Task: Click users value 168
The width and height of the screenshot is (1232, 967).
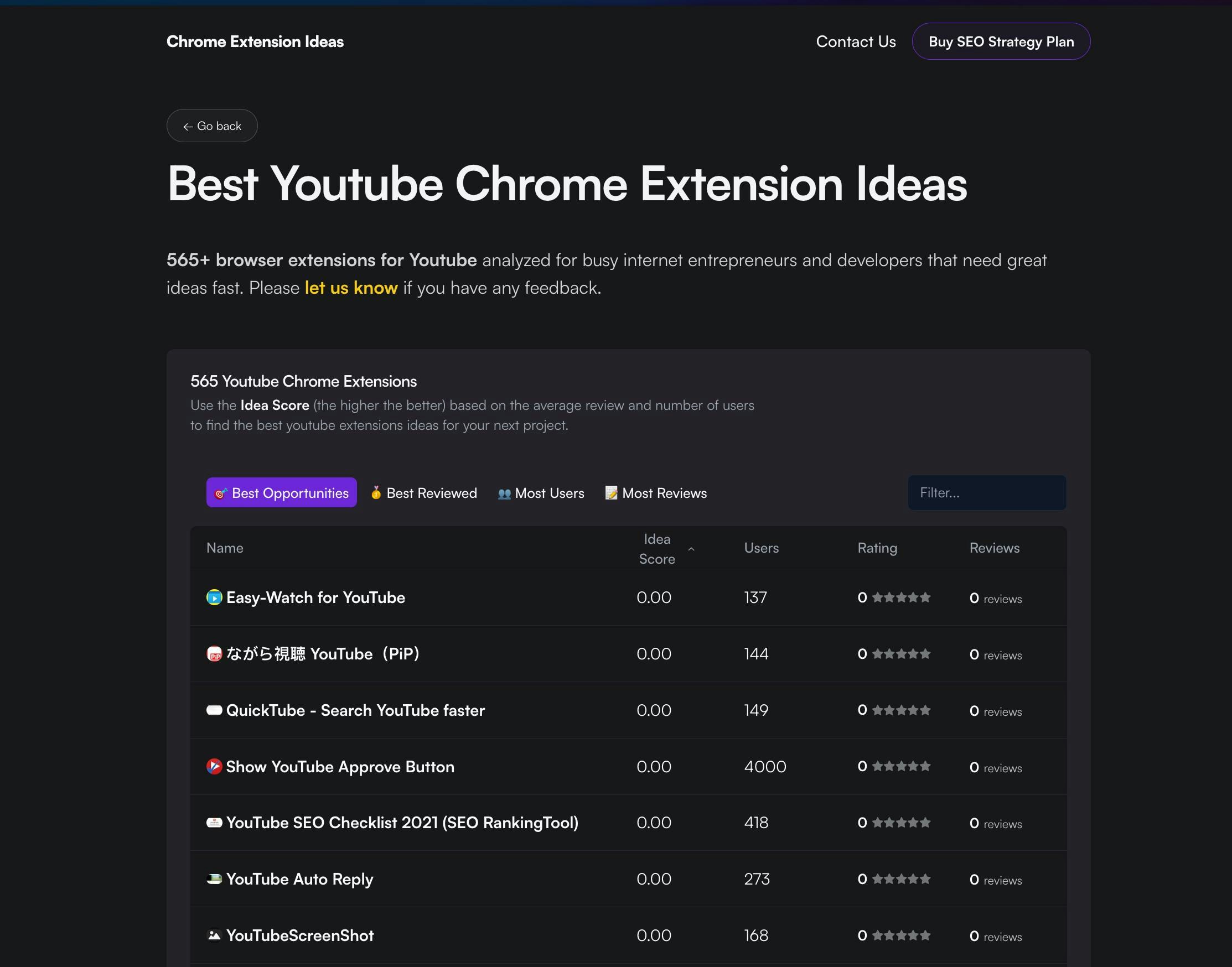Action: click(x=756, y=935)
